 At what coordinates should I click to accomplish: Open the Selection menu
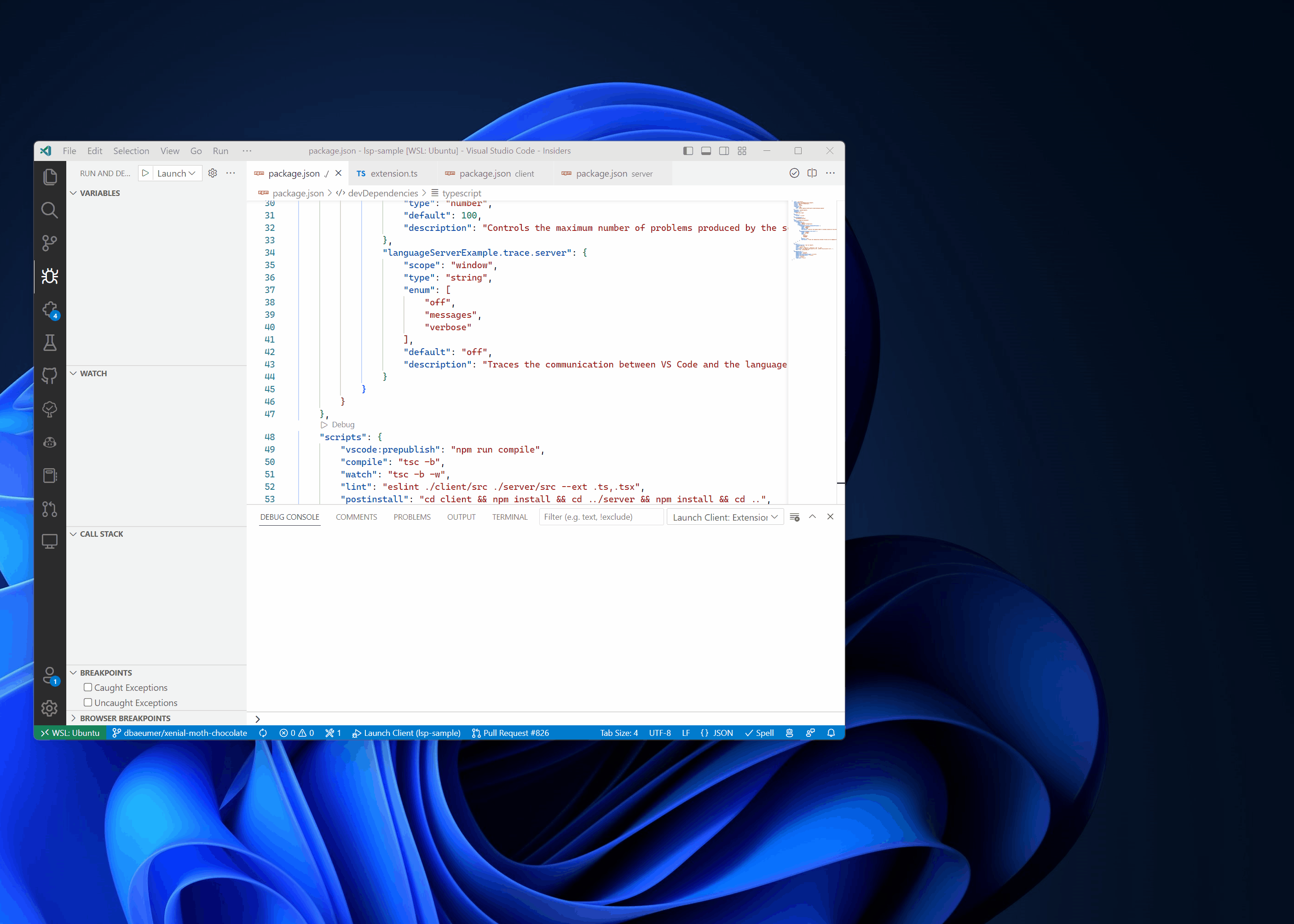coord(131,151)
